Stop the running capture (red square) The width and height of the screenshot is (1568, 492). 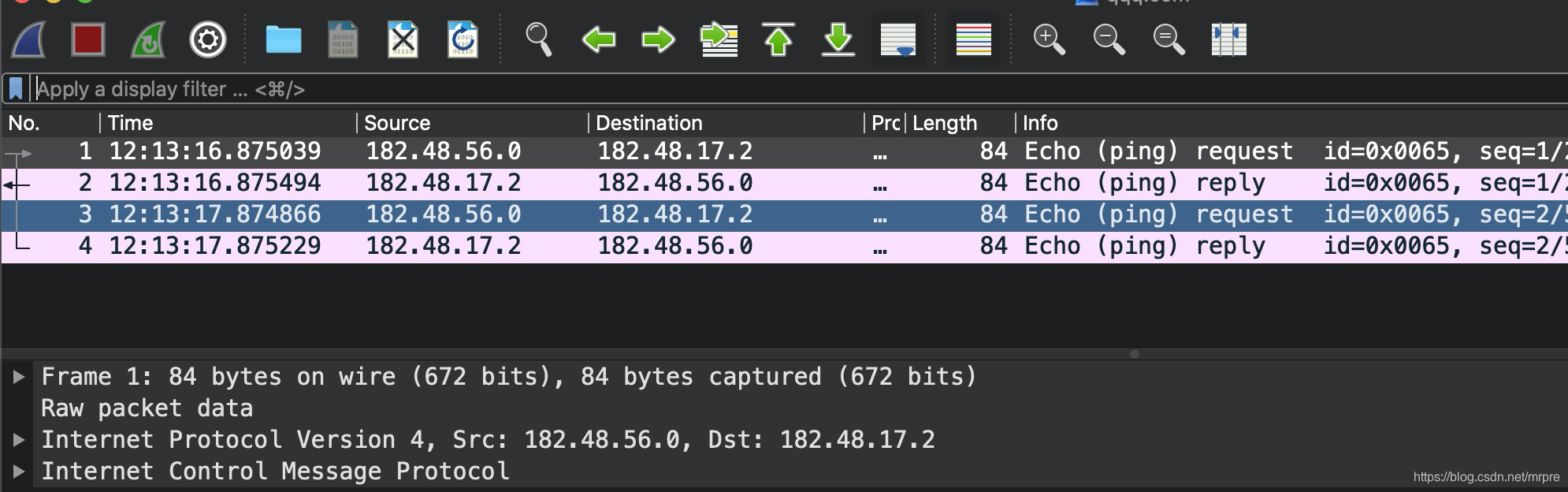(x=87, y=39)
